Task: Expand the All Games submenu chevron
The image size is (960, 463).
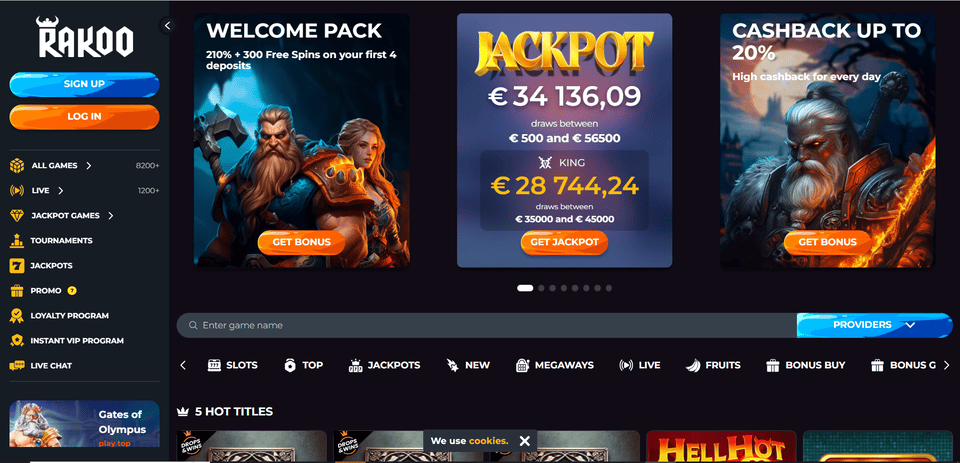Action: click(x=89, y=165)
